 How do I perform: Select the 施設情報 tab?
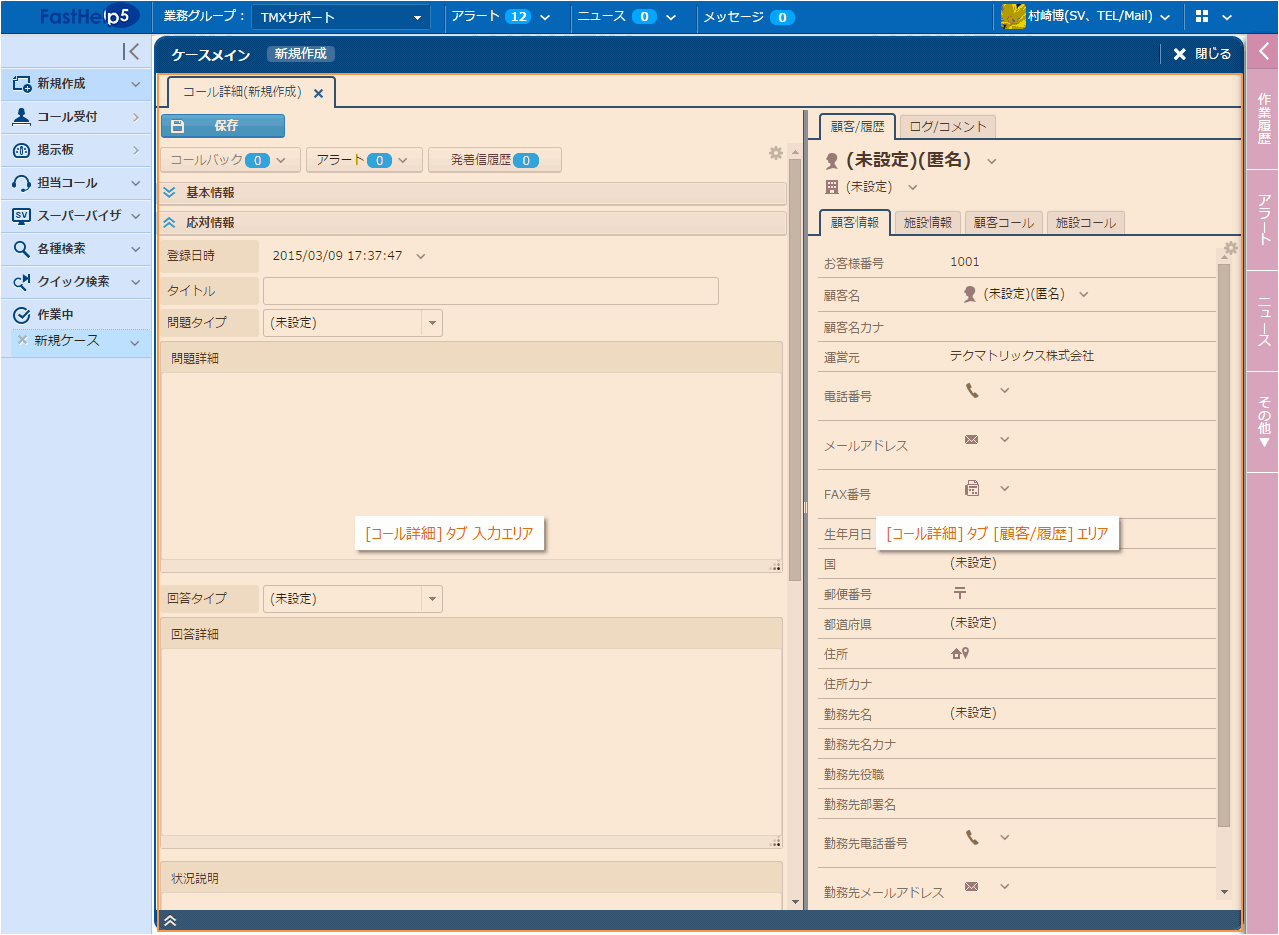coord(927,223)
